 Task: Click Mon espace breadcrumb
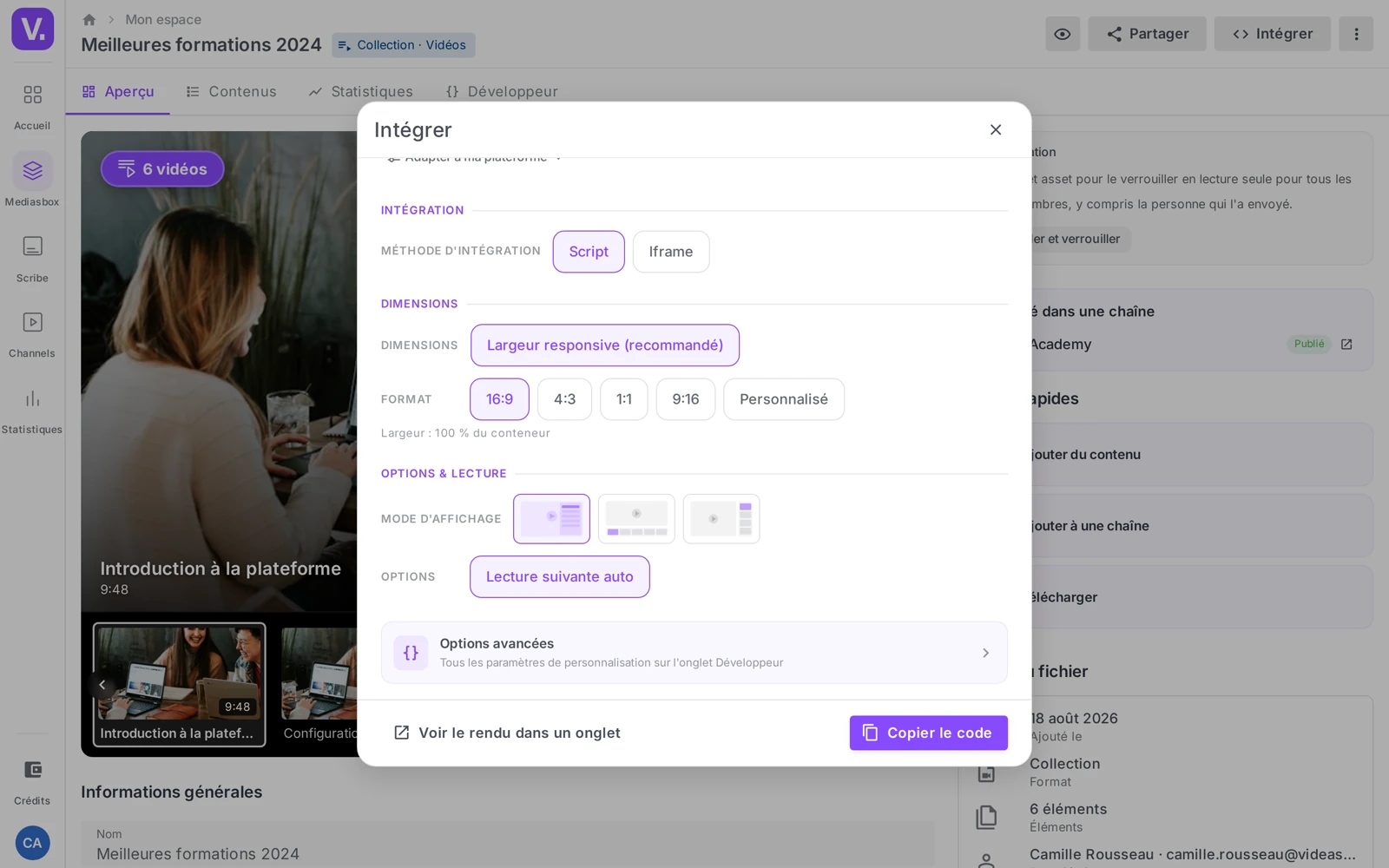coord(163,19)
